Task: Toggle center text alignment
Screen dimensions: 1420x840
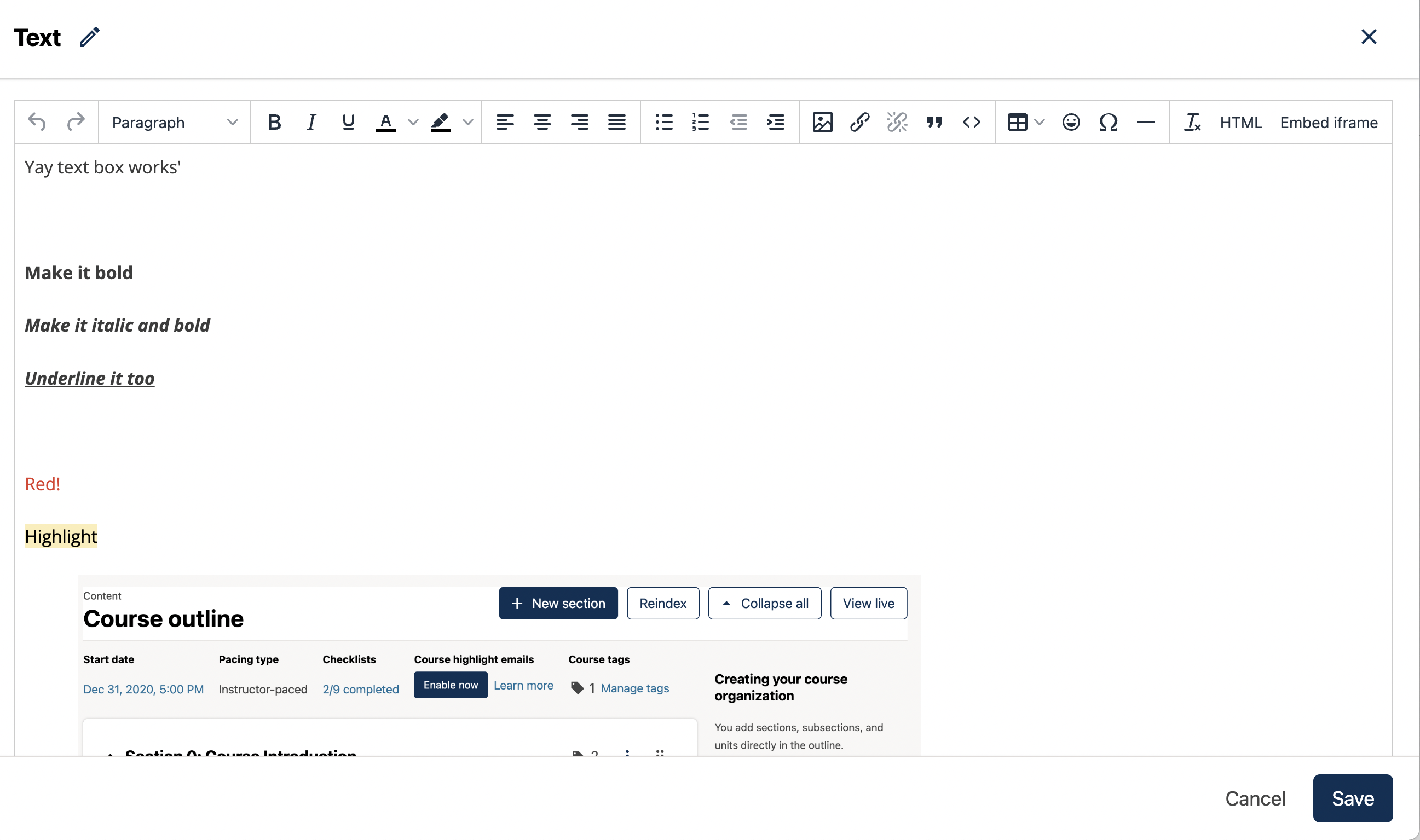Action: pyautogui.click(x=542, y=122)
